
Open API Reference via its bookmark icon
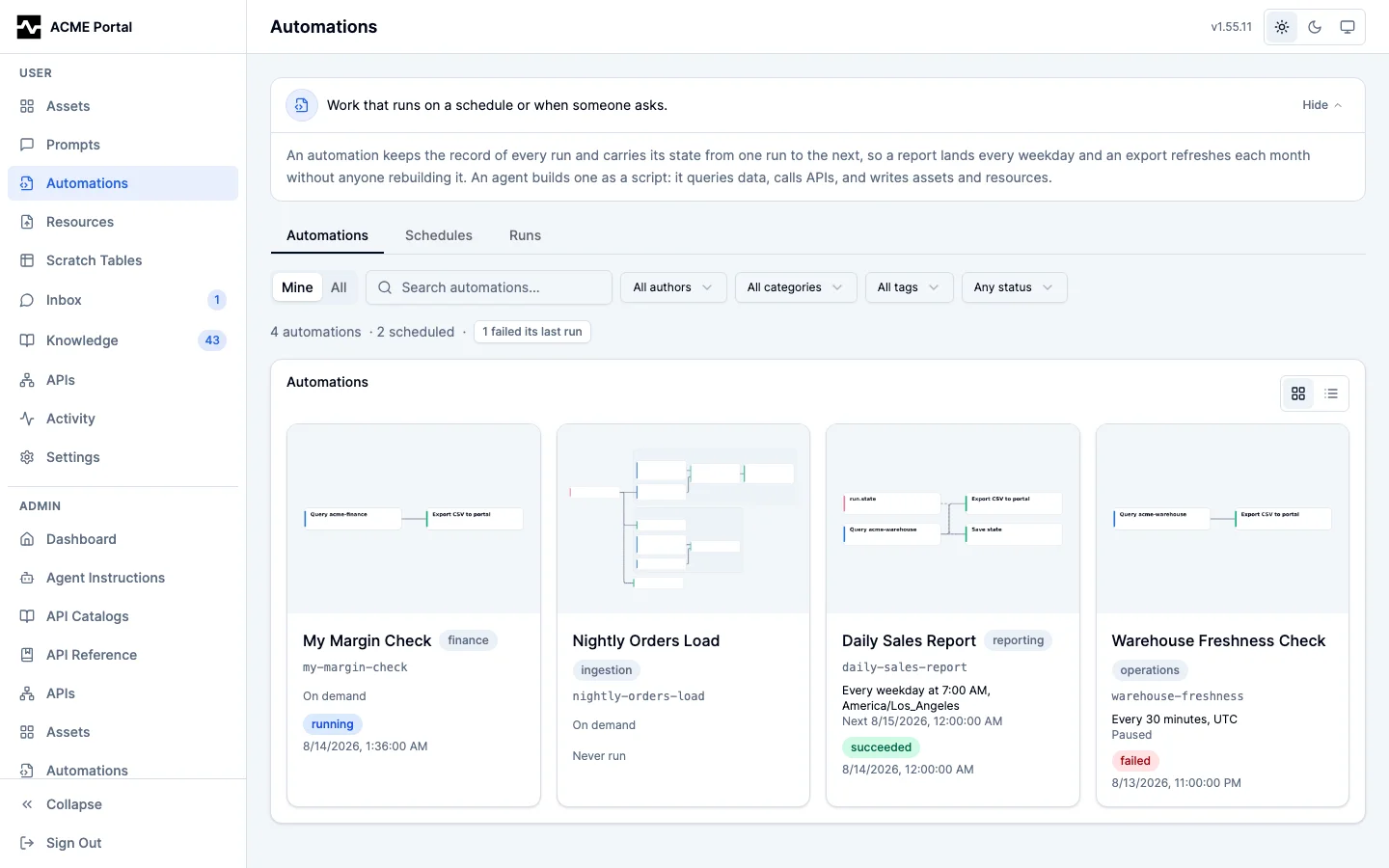pos(27,655)
